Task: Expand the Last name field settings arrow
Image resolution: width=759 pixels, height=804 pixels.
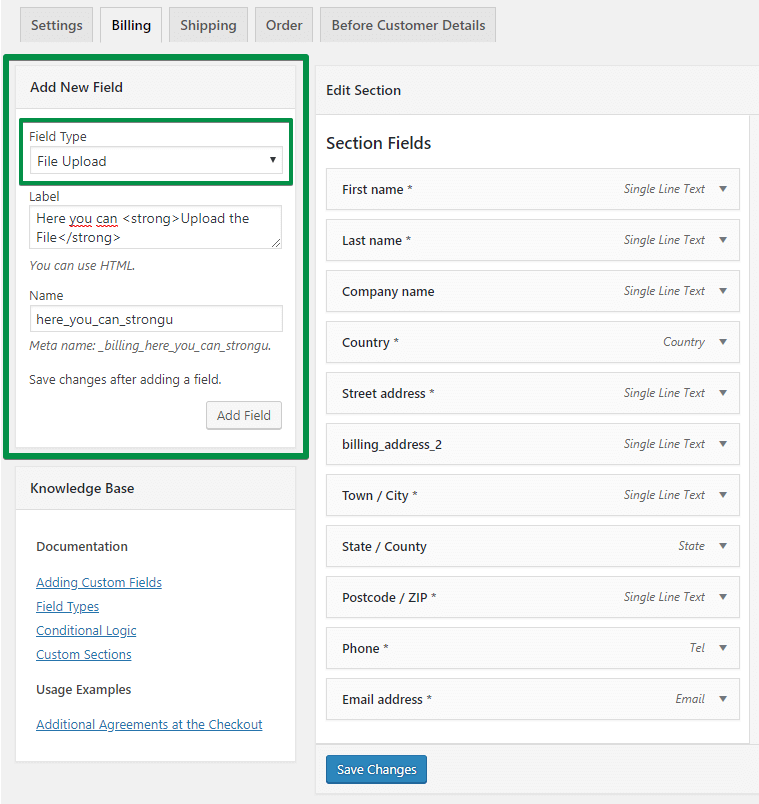Action: pos(723,240)
